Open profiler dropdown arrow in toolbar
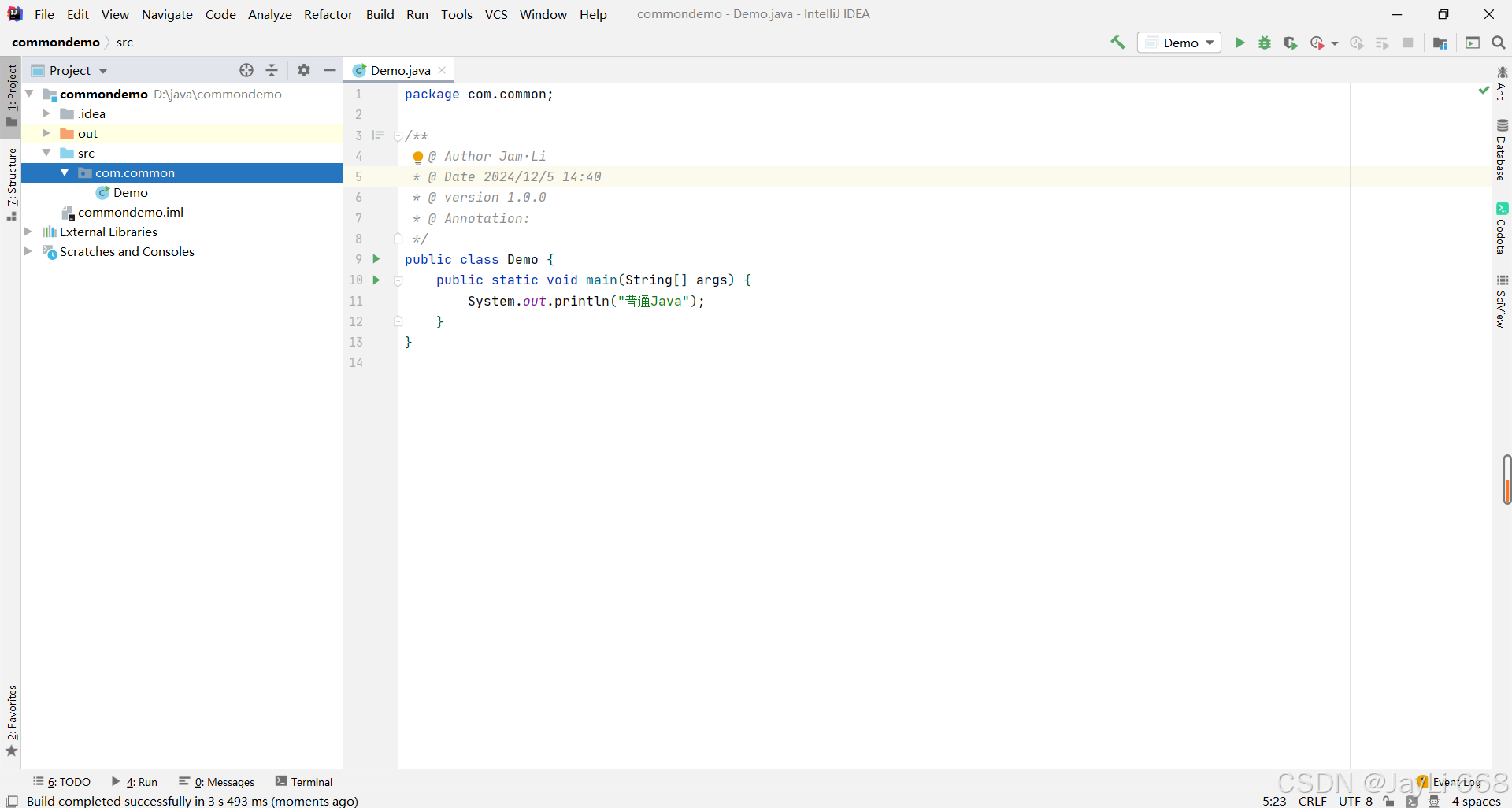This screenshot has width=1512, height=808. click(x=1335, y=43)
